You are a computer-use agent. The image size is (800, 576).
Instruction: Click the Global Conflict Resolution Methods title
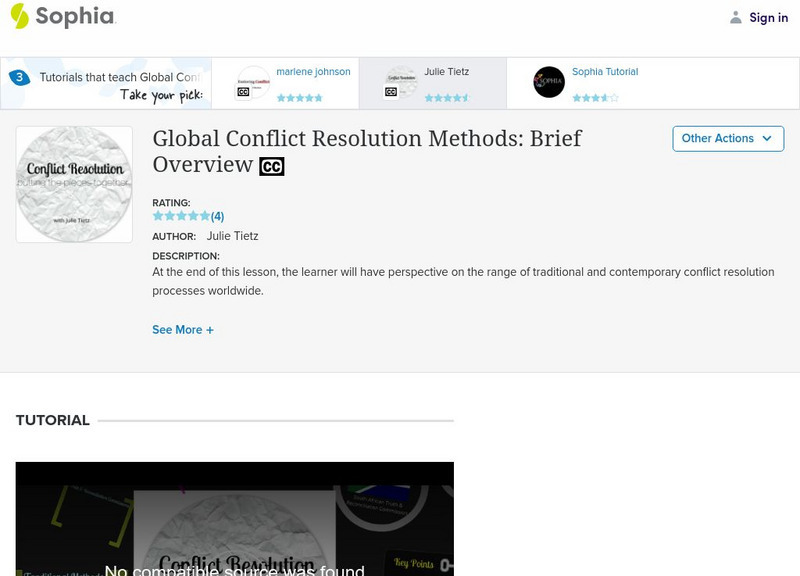[x=367, y=152]
